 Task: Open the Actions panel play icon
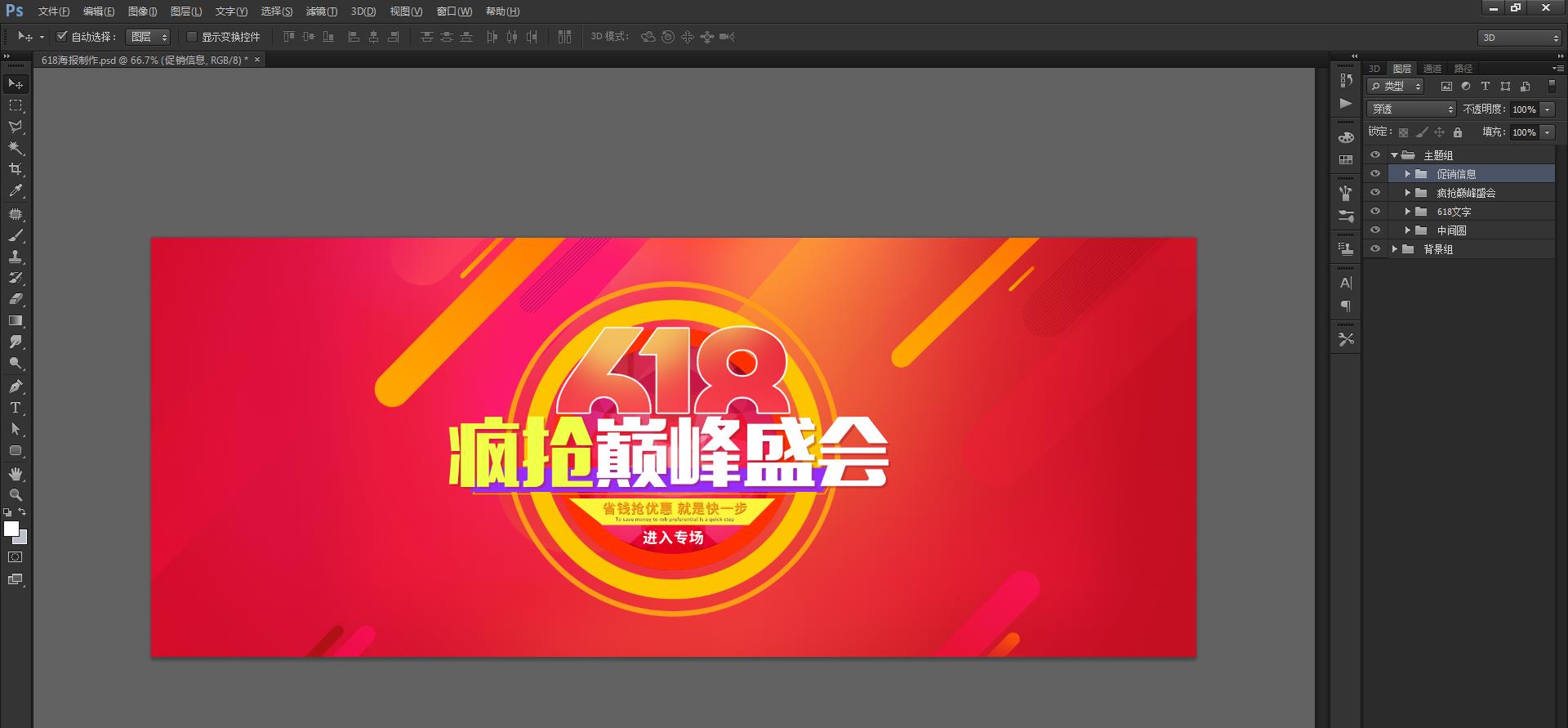(x=1346, y=104)
